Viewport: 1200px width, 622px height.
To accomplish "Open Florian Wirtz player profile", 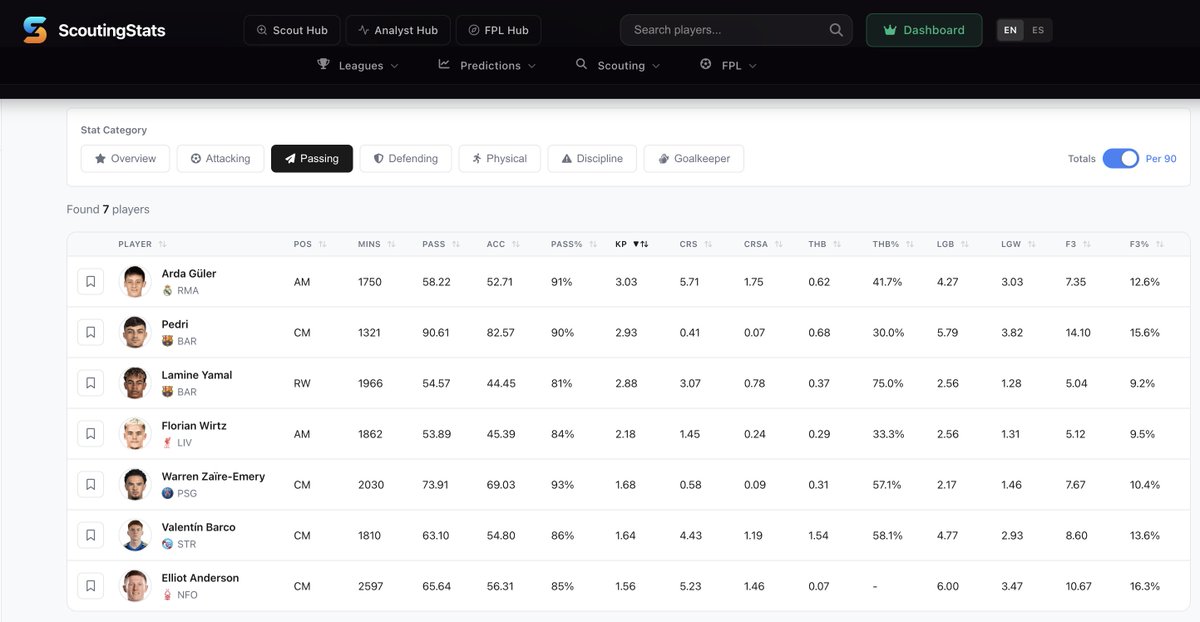I will (x=194, y=426).
